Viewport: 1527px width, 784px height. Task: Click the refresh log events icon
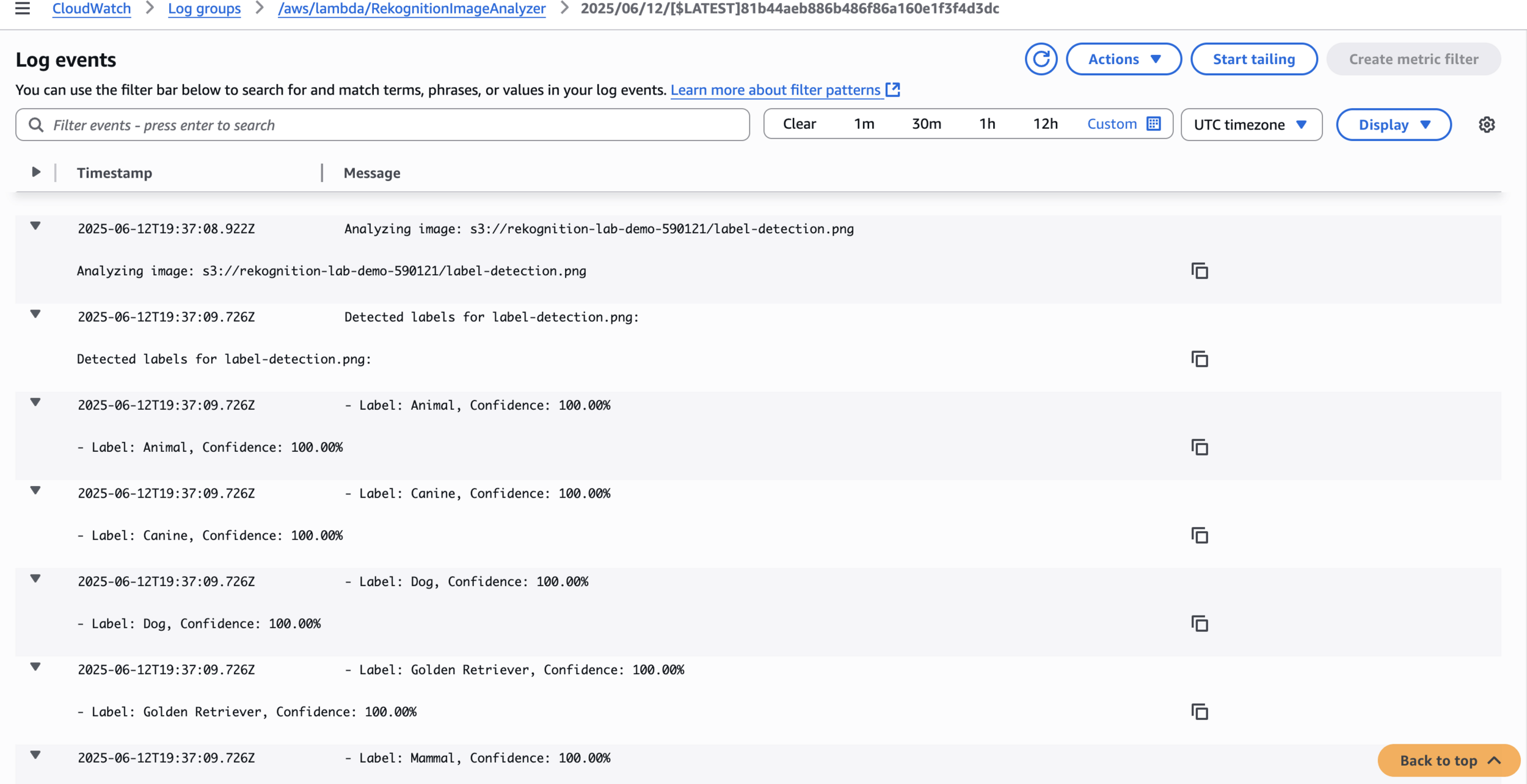click(x=1041, y=59)
